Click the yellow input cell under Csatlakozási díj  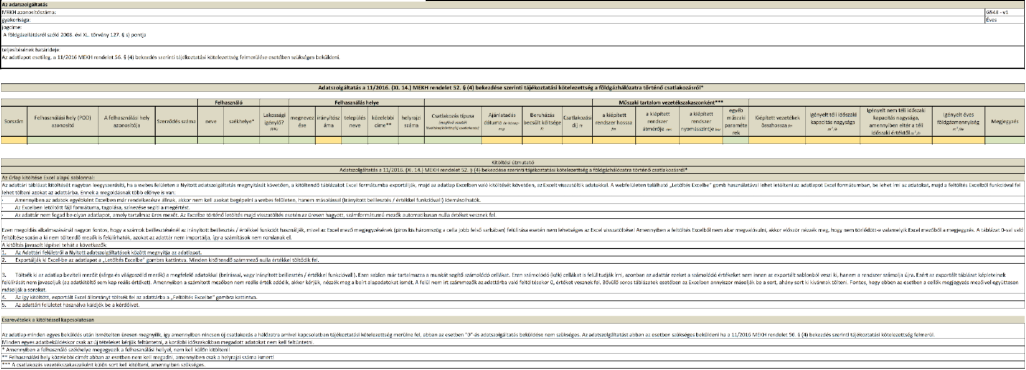[577, 140]
